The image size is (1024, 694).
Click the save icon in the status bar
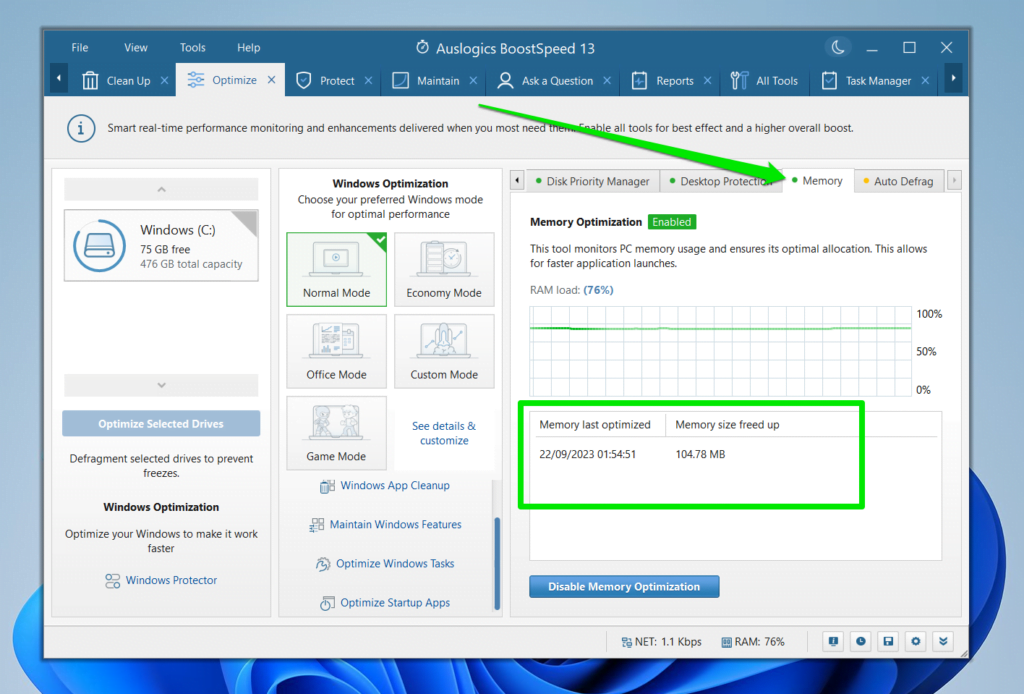(888, 641)
